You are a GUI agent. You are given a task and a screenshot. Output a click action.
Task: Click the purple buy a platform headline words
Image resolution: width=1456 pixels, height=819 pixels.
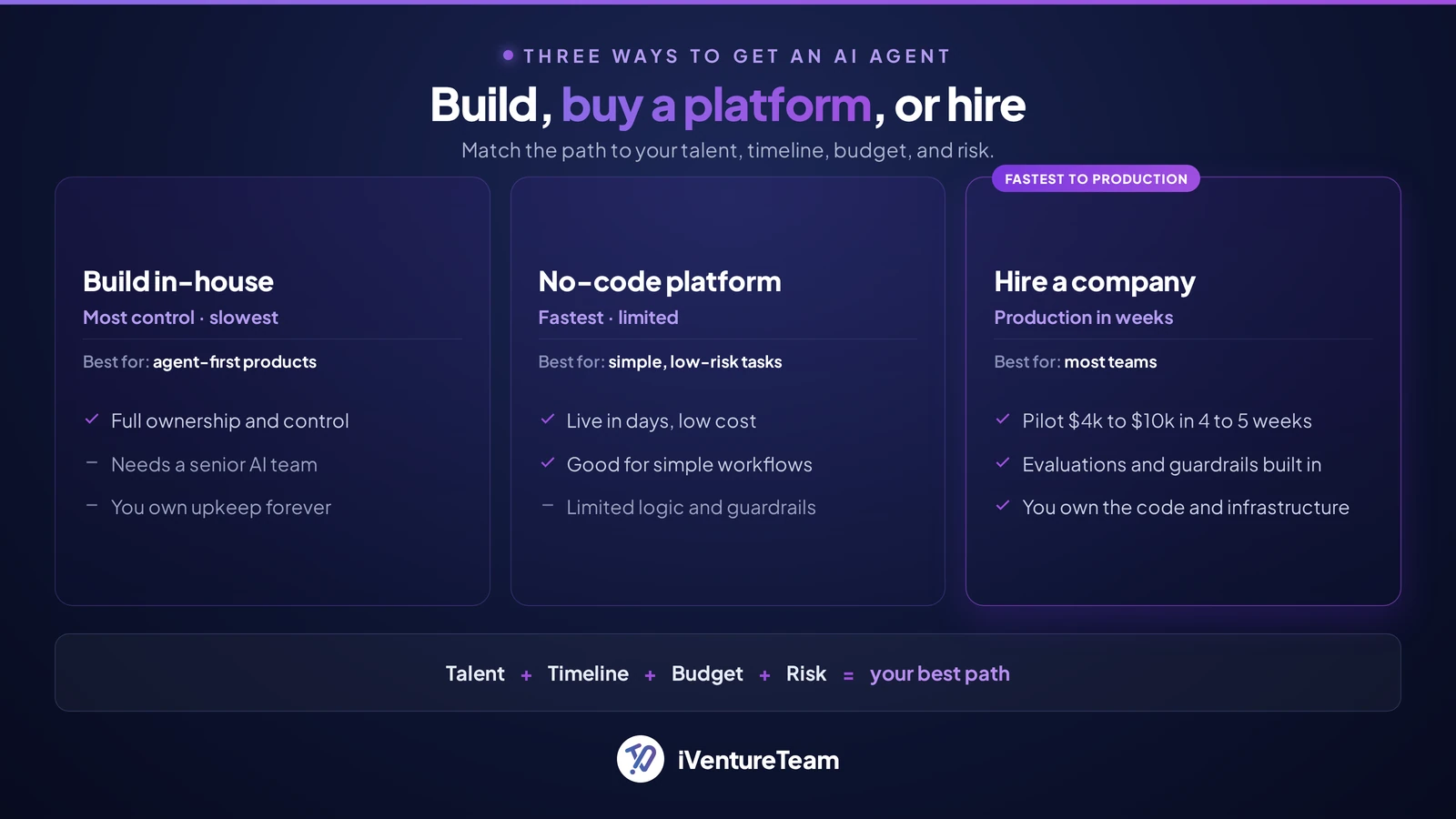click(716, 106)
